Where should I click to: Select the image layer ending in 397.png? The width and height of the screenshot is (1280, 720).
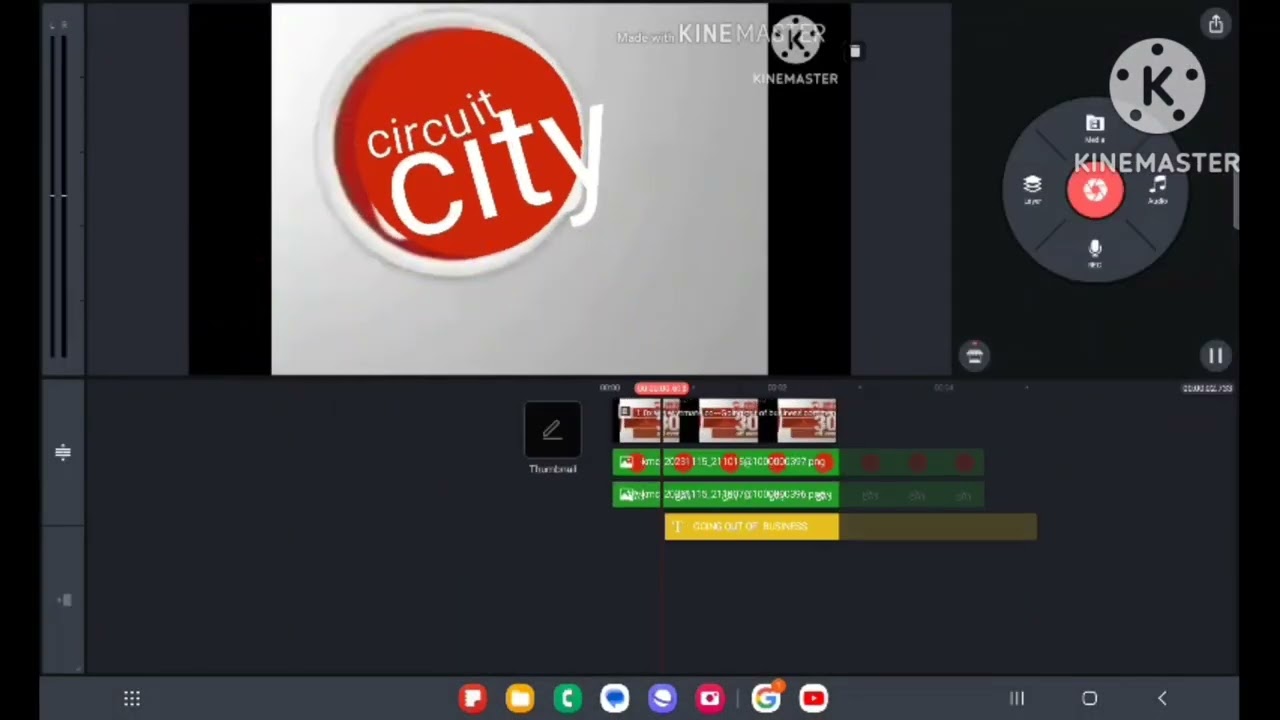pos(726,462)
